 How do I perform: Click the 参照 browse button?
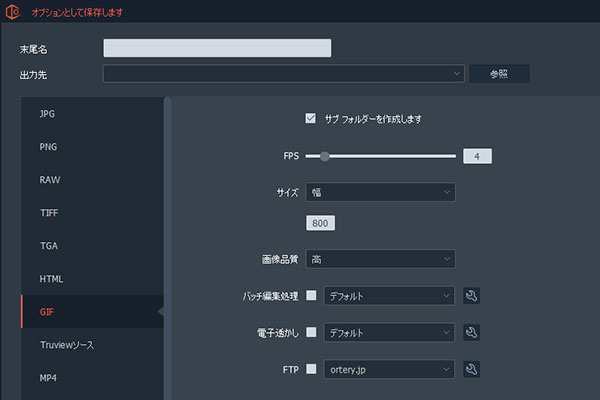499,73
